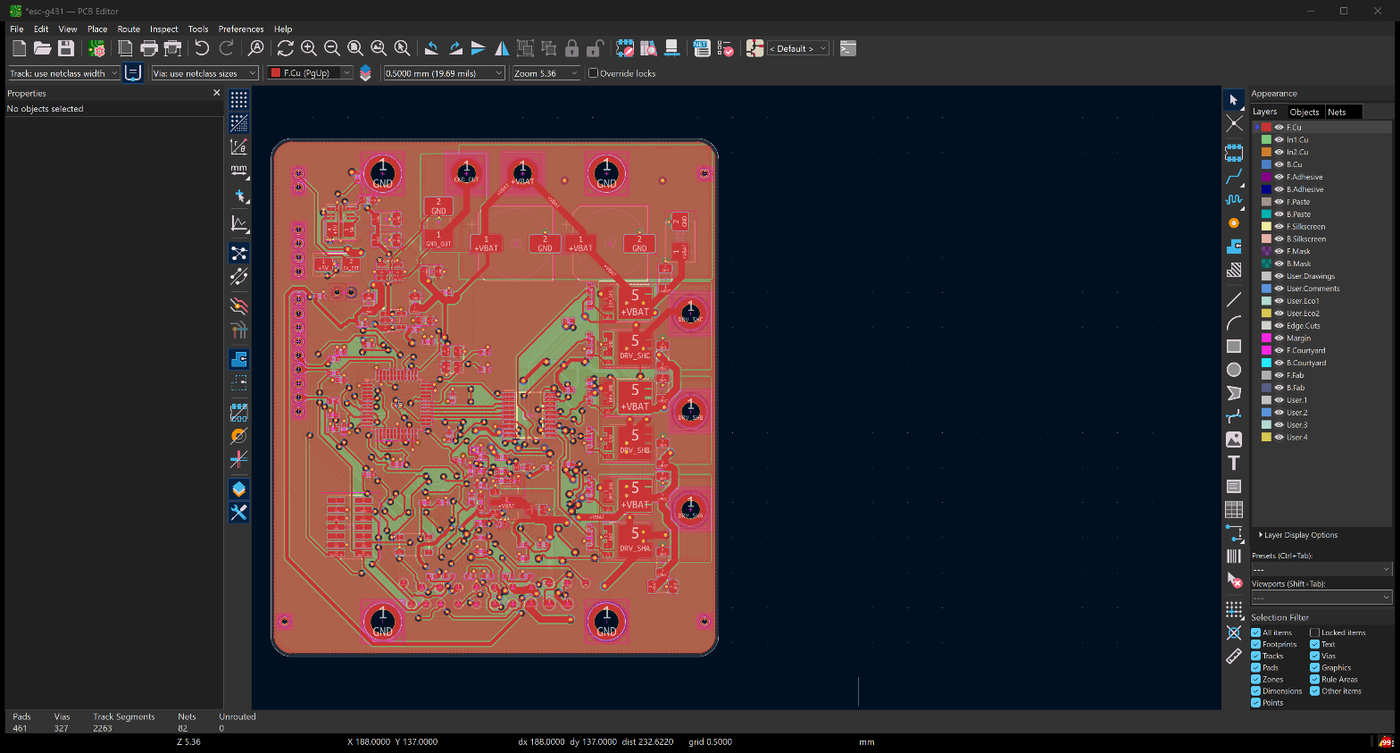Select the Add Table tool

pyautogui.click(x=1234, y=510)
